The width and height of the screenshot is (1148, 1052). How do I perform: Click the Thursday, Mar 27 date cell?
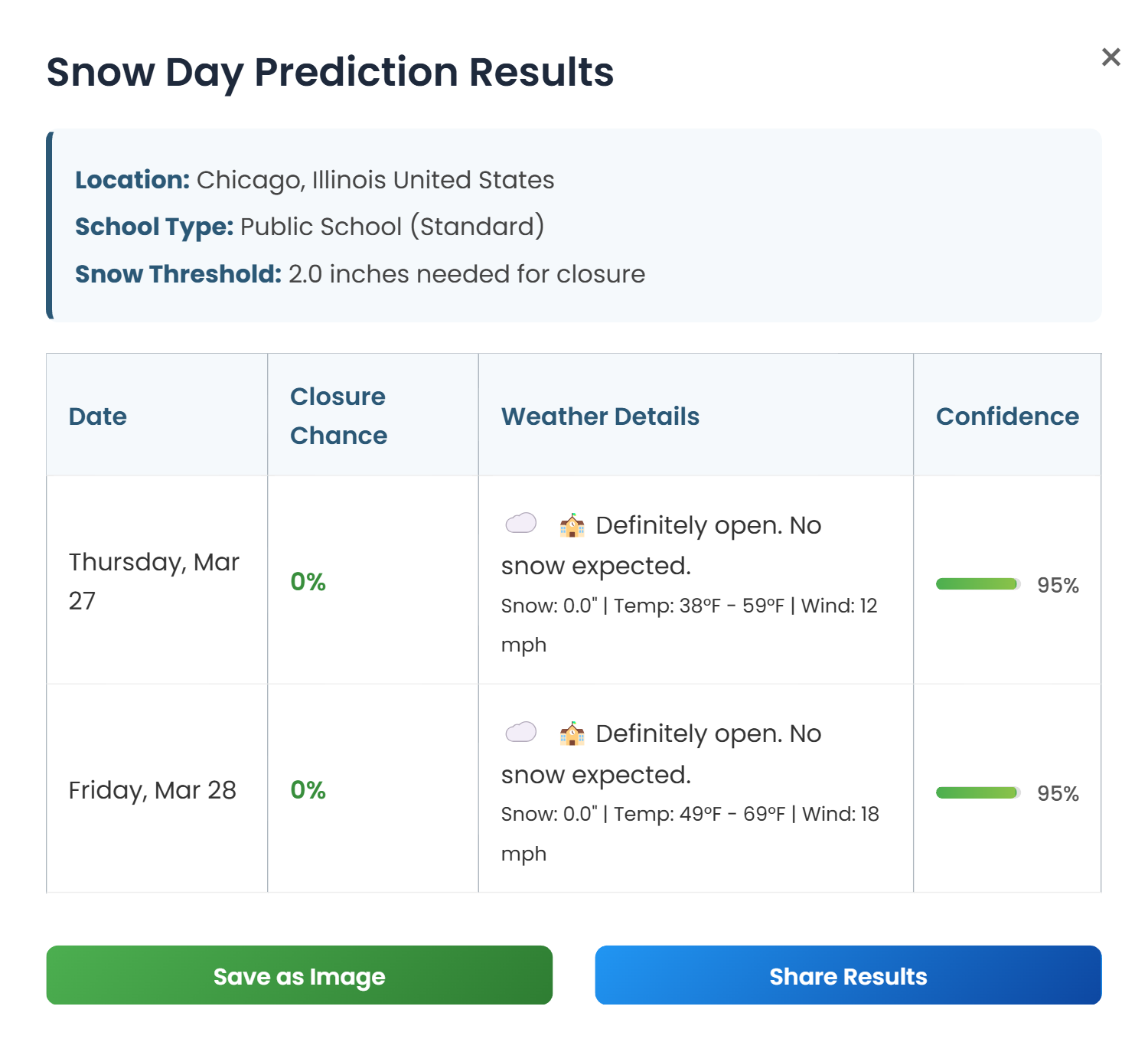[x=154, y=580]
